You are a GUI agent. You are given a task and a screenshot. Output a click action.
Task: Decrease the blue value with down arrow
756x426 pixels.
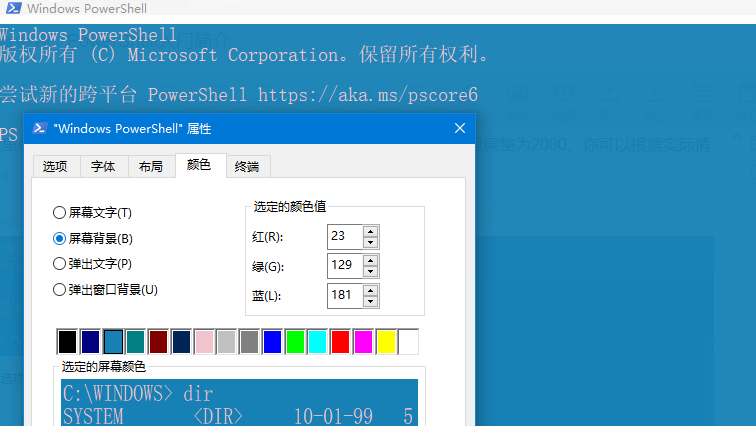click(x=370, y=301)
